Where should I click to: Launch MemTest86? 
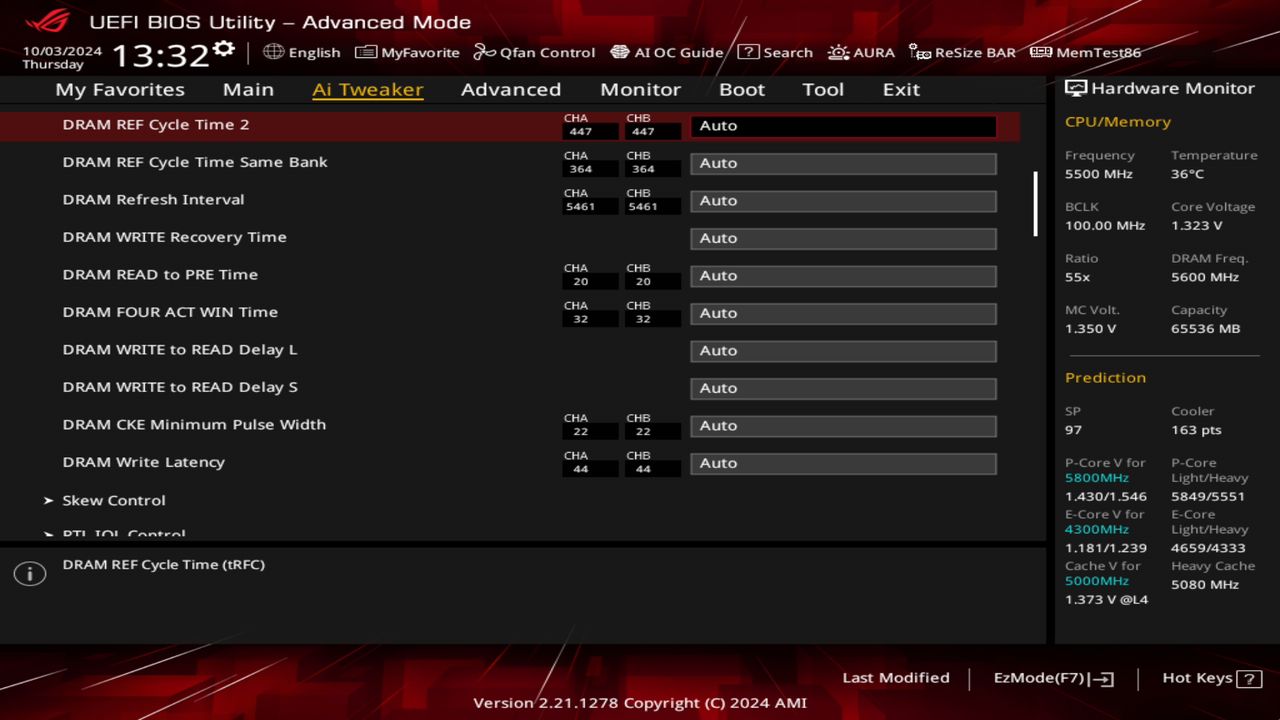tap(1086, 52)
